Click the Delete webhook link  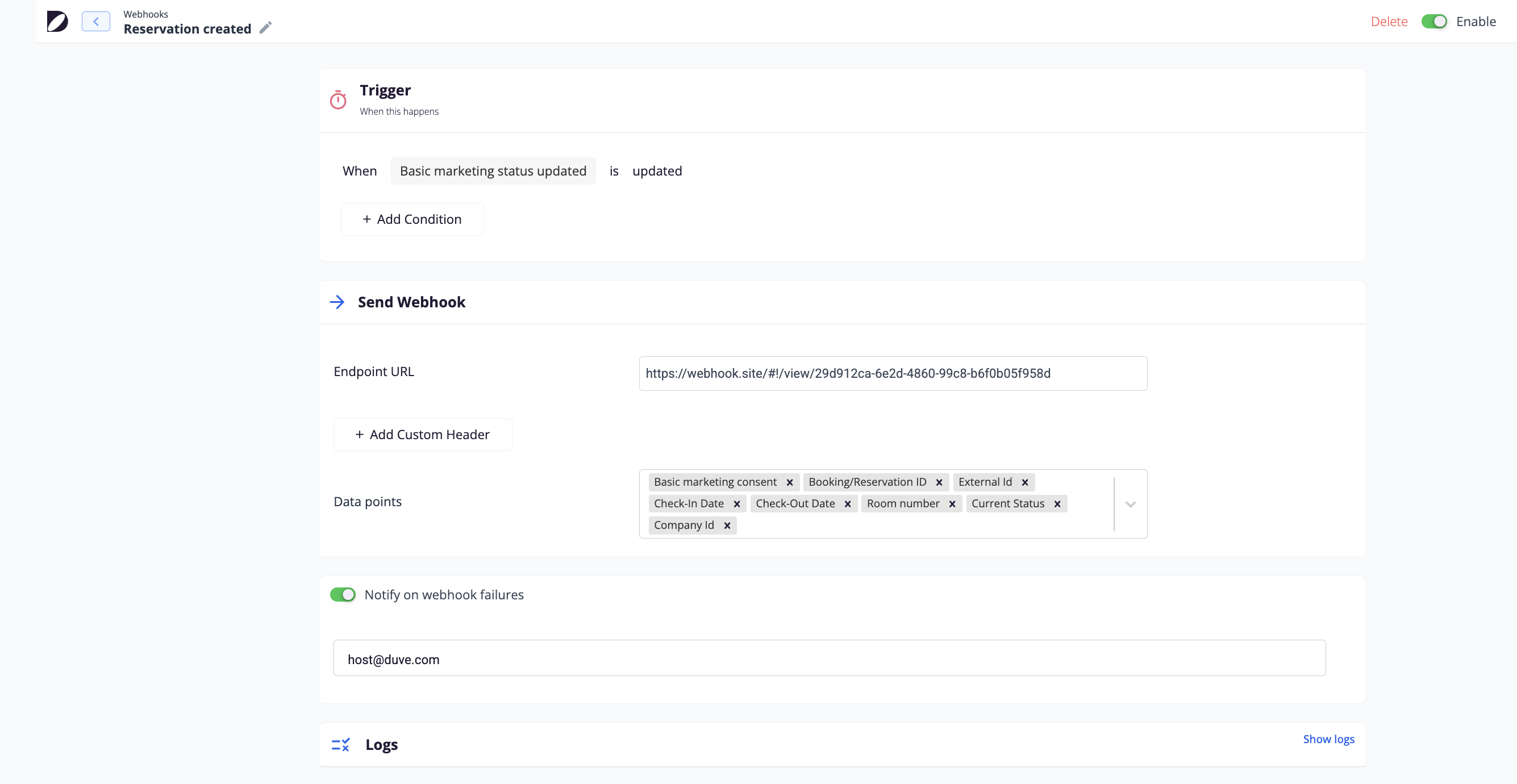tap(1389, 21)
